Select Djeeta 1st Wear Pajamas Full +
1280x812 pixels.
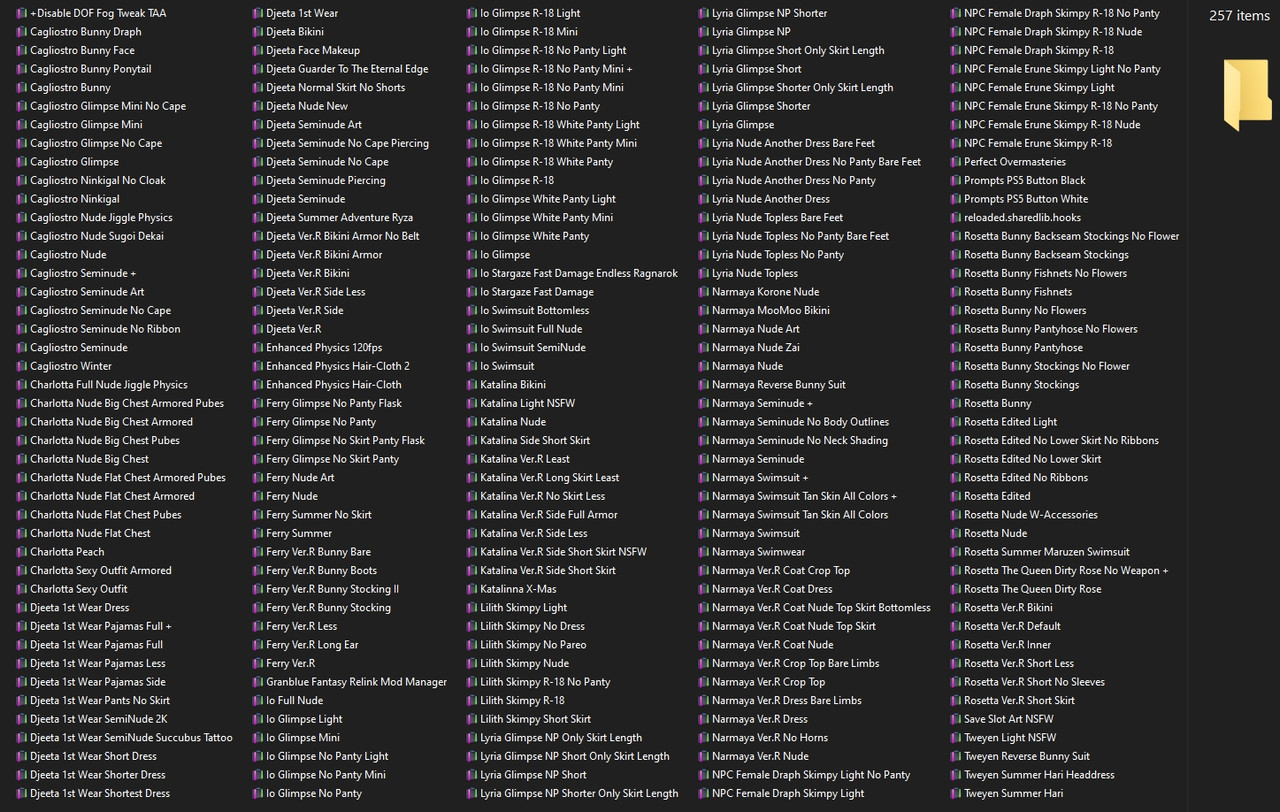point(101,626)
